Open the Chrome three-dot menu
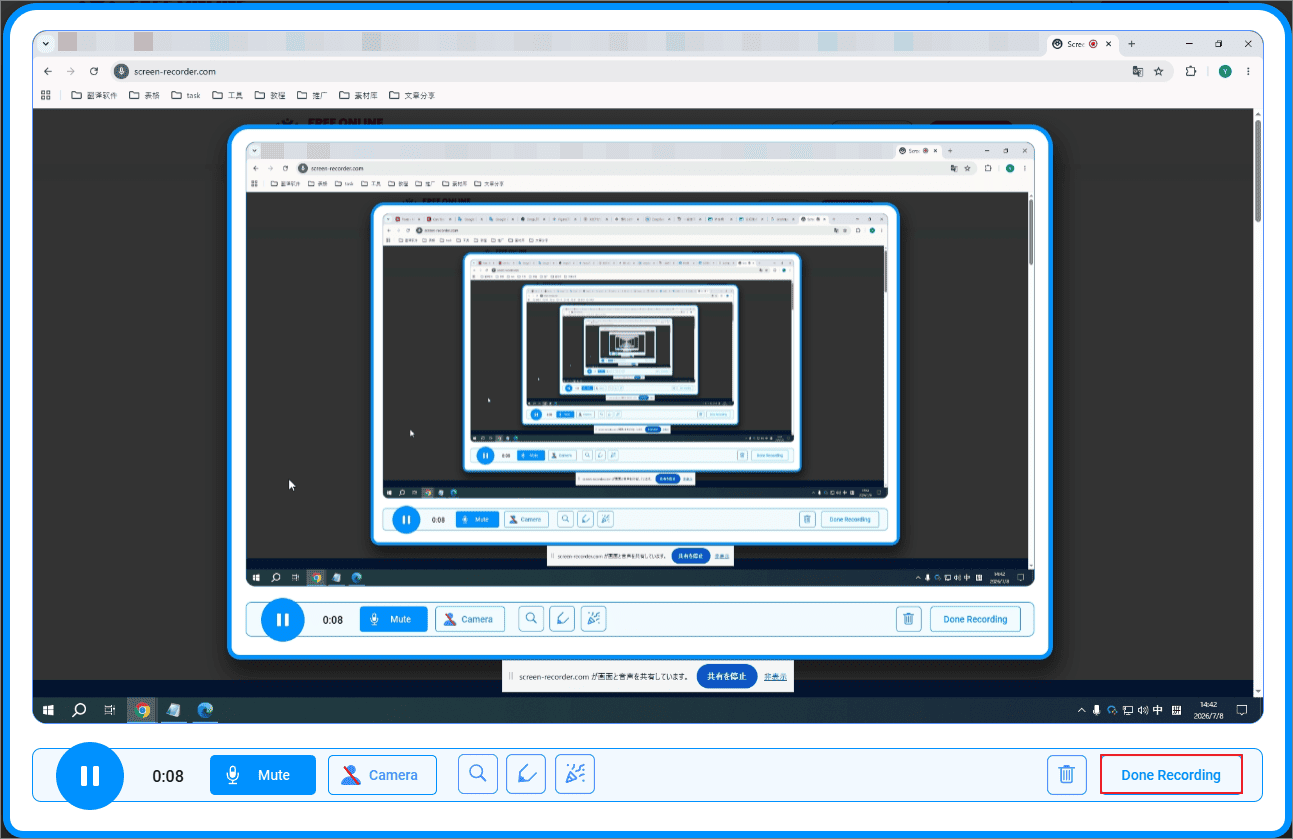The width and height of the screenshot is (1293, 839). 1249,71
